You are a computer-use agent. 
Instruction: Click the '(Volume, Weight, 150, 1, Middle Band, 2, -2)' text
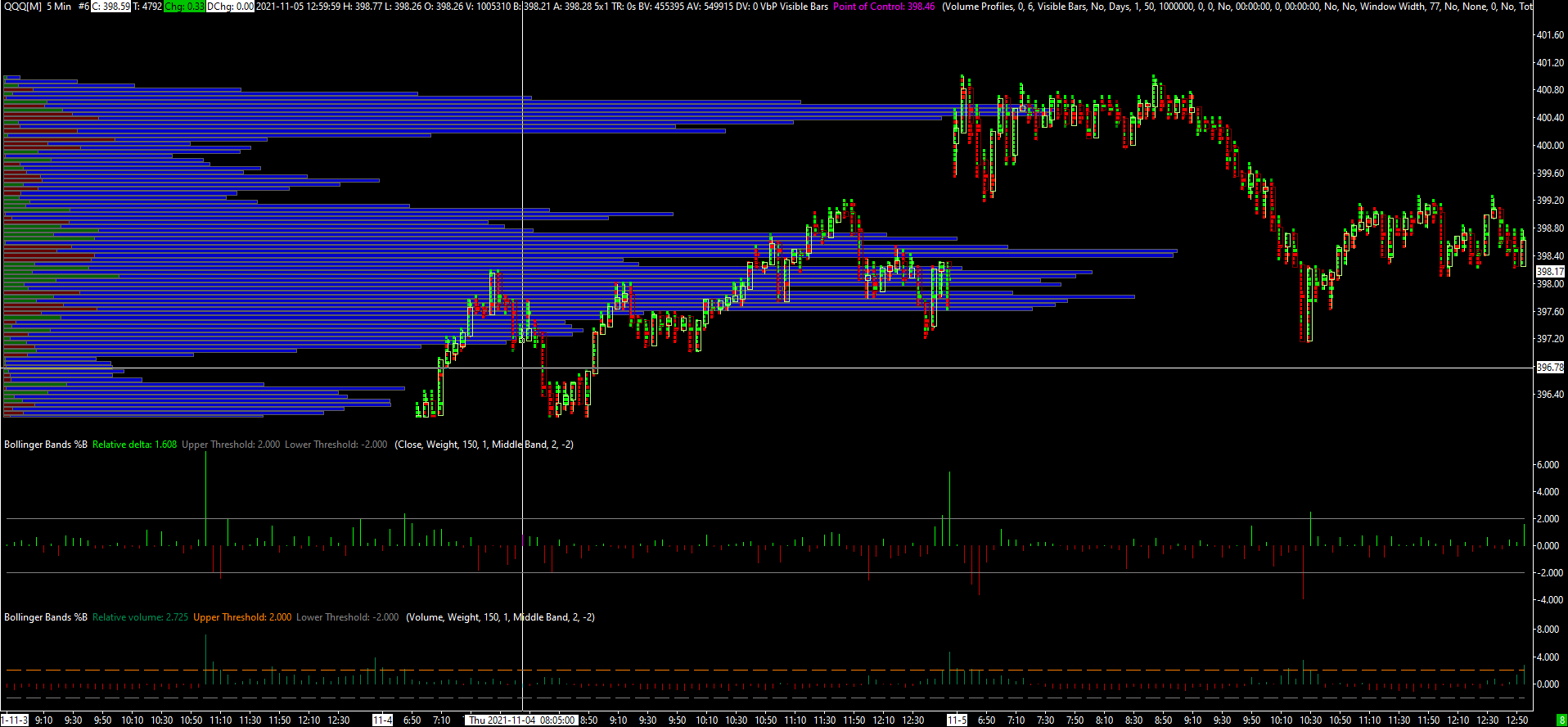click(x=500, y=617)
